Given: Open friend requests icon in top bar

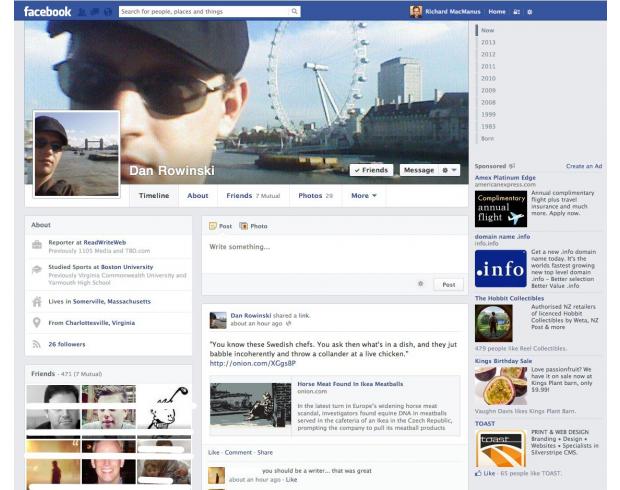Looking at the screenshot, I should coord(82,12).
